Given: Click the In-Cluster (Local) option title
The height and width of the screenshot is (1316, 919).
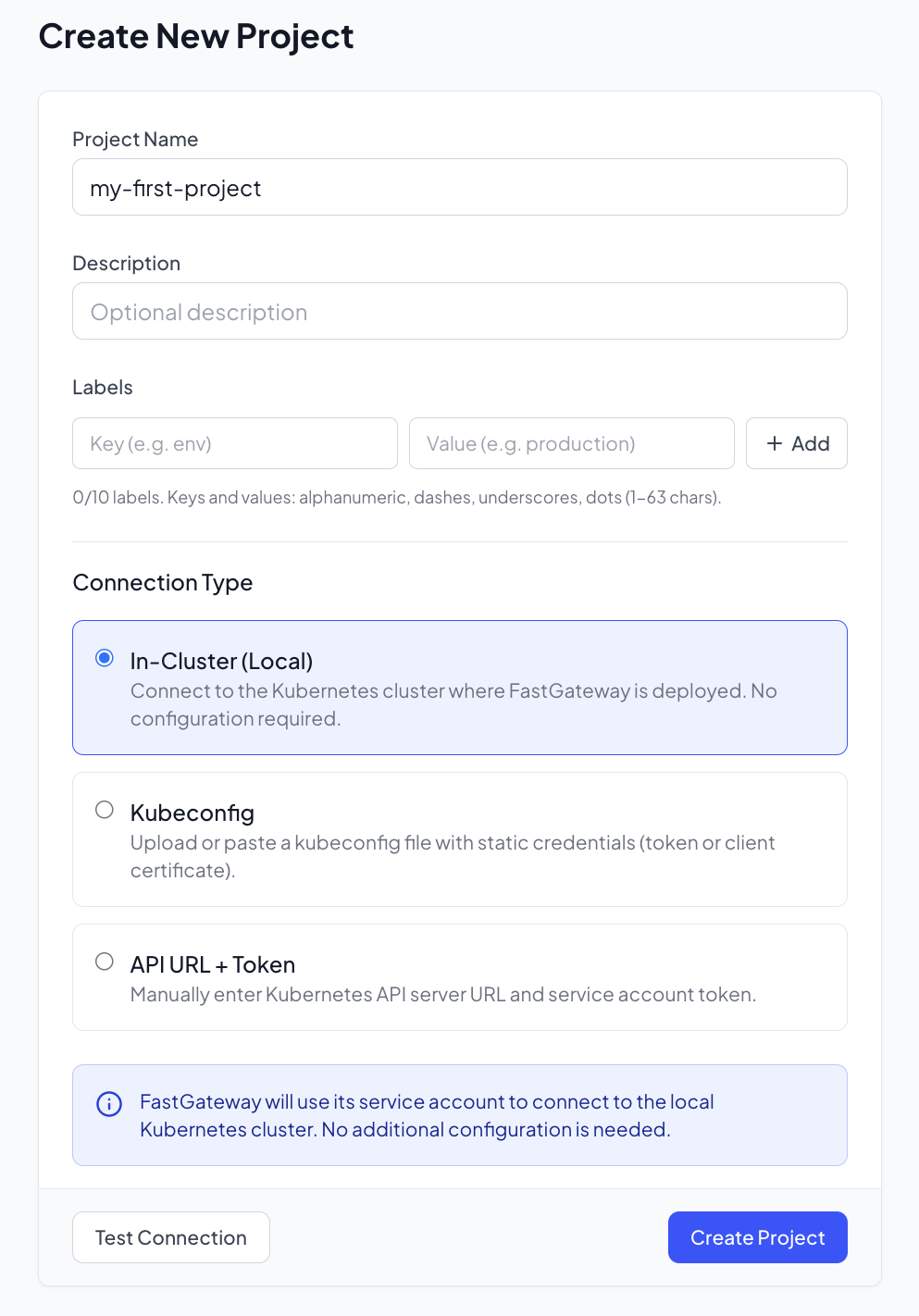Looking at the screenshot, I should coord(222,661).
